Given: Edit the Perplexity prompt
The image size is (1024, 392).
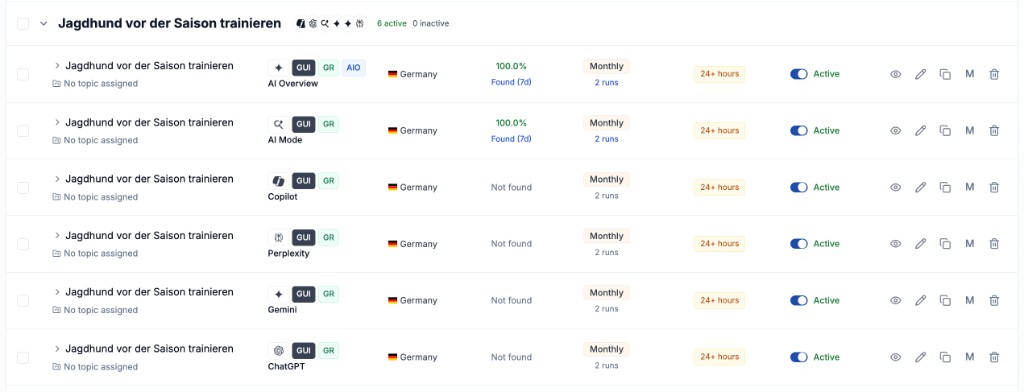Looking at the screenshot, I should pyautogui.click(x=920, y=244).
